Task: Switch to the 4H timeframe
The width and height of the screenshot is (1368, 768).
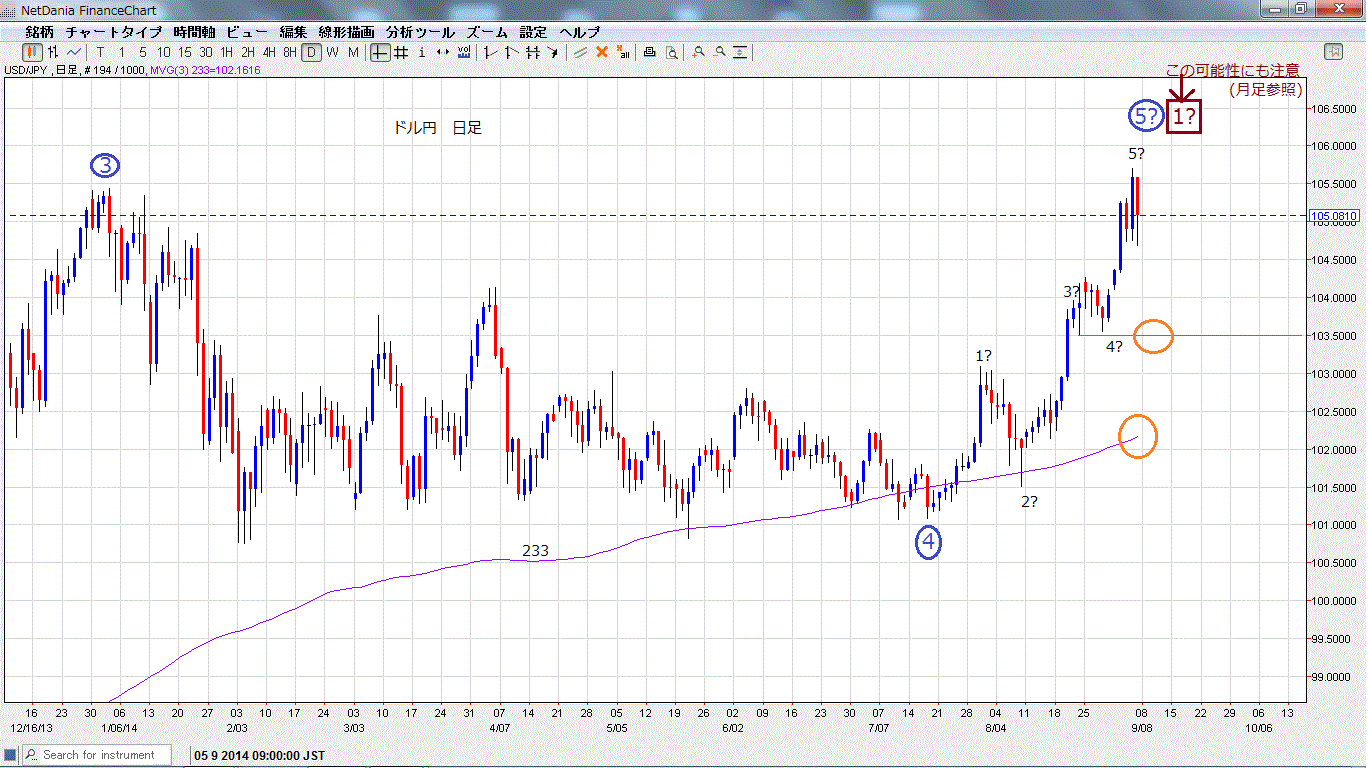Action: point(269,52)
